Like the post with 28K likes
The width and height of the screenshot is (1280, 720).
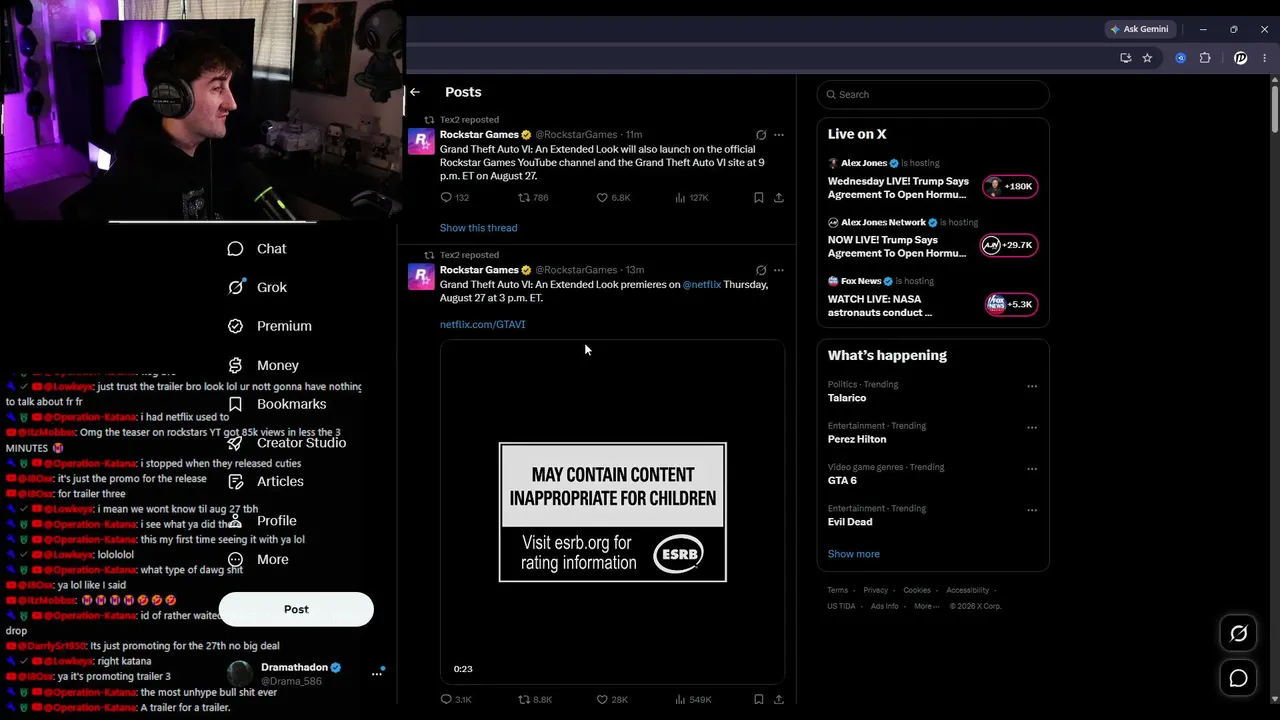[x=612, y=700]
